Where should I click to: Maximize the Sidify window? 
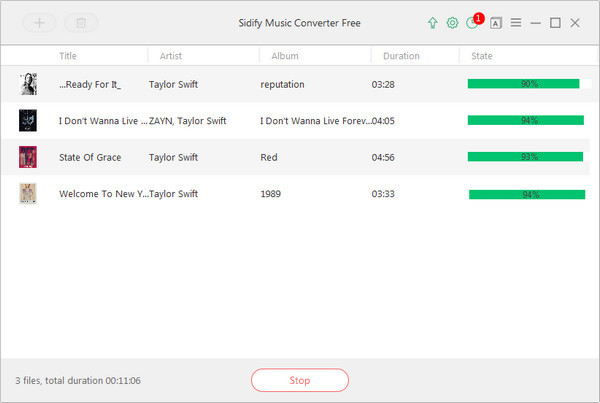click(555, 23)
